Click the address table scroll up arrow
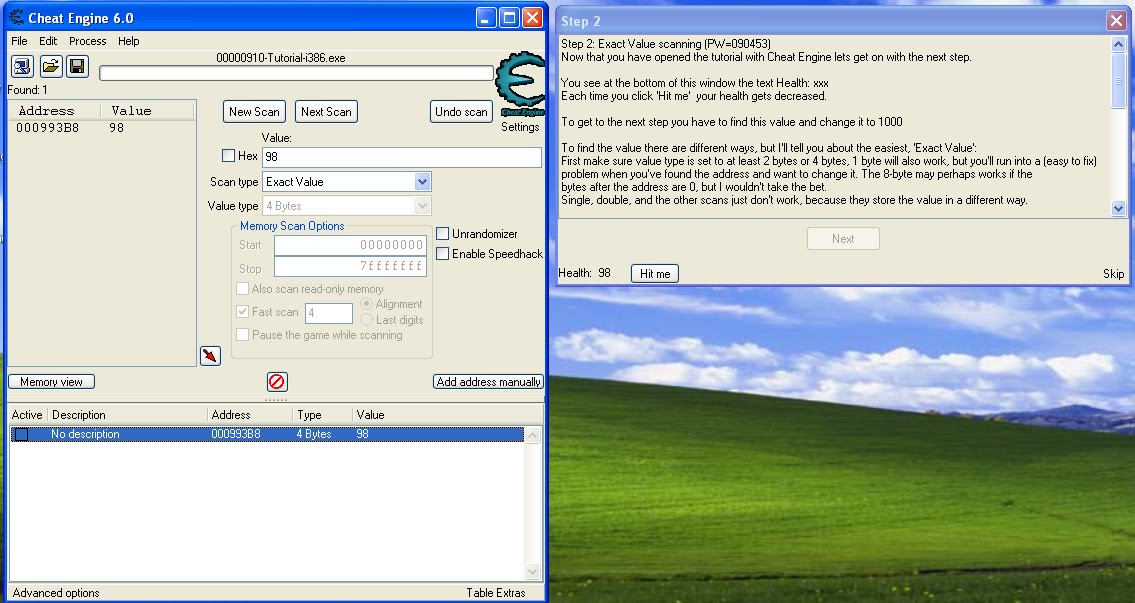The height and width of the screenshot is (603, 1135). 533,435
